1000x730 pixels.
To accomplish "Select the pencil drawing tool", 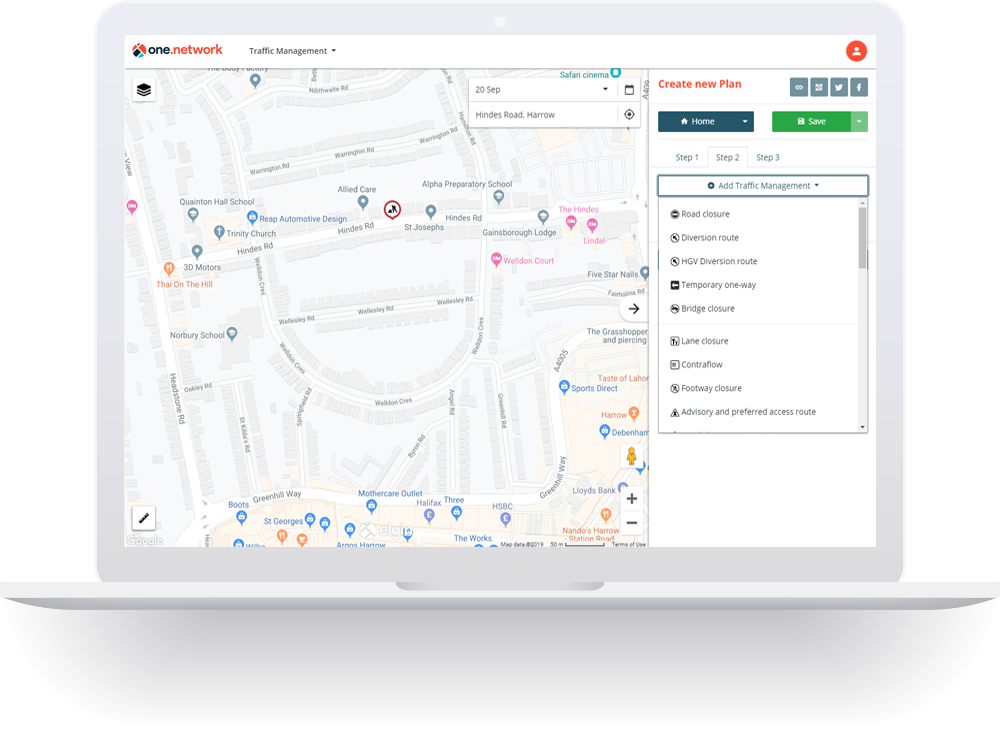I will (144, 518).
